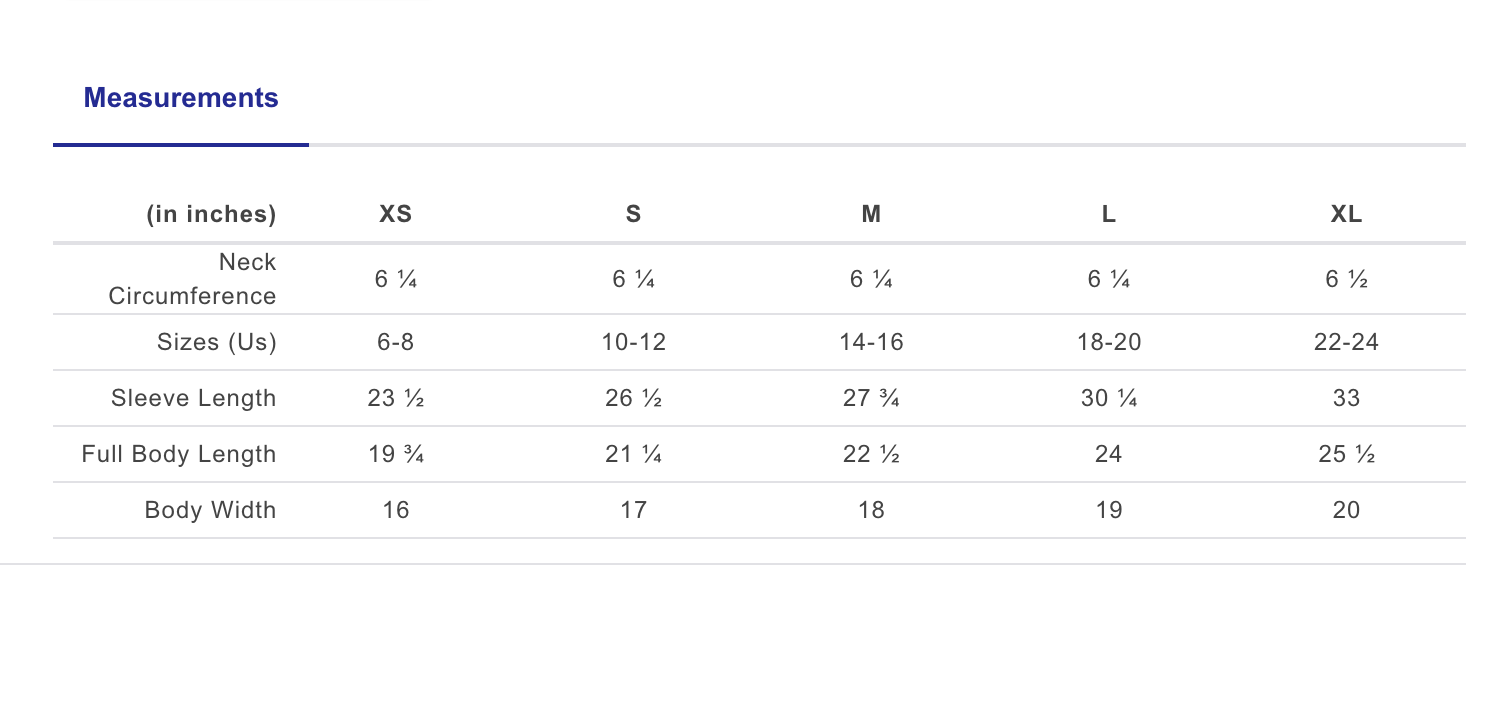This screenshot has height=704, width=1492.
Task: Select the 33 sleeve length value
Action: 1346,398
